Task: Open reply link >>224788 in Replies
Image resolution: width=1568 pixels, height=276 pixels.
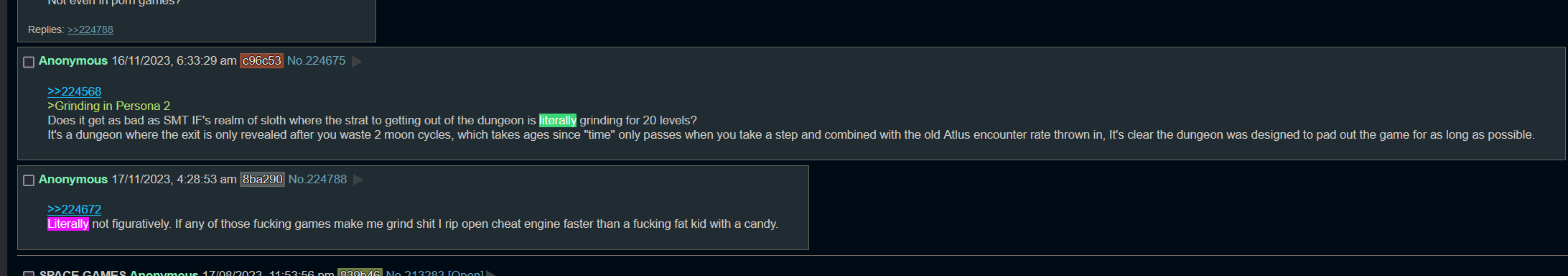Action: (90, 29)
